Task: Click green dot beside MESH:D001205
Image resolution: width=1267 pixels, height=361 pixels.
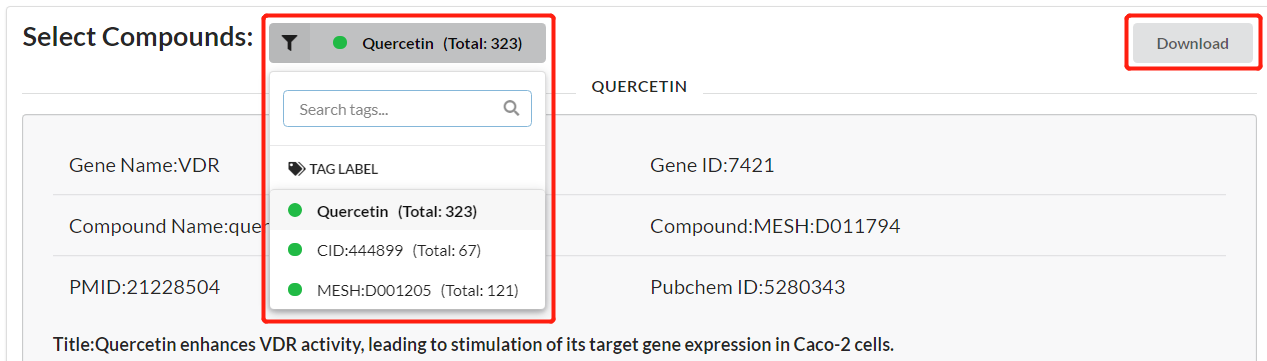Action: pyautogui.click(x=295, y=290)
